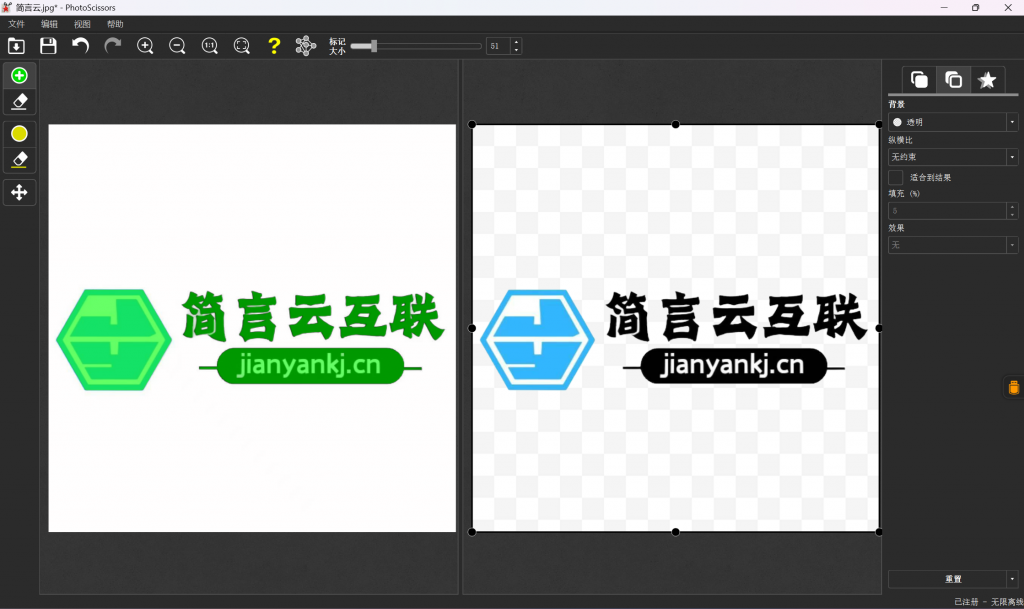Redo the undone action
This screenshot has width=1024, height=609.
pyautogui.click(x=113, y=46)
